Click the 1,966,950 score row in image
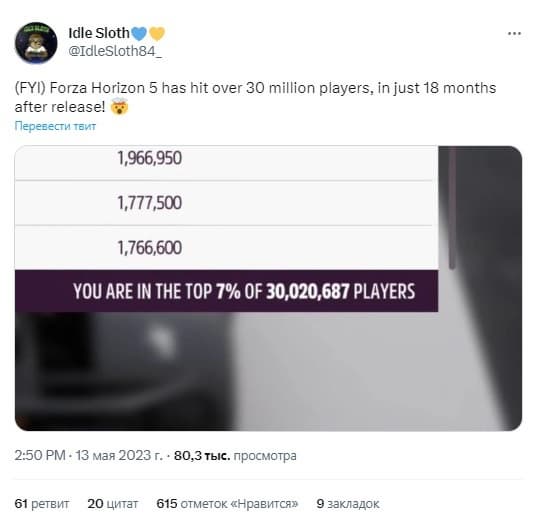537x523 pixels. [226, 163]
